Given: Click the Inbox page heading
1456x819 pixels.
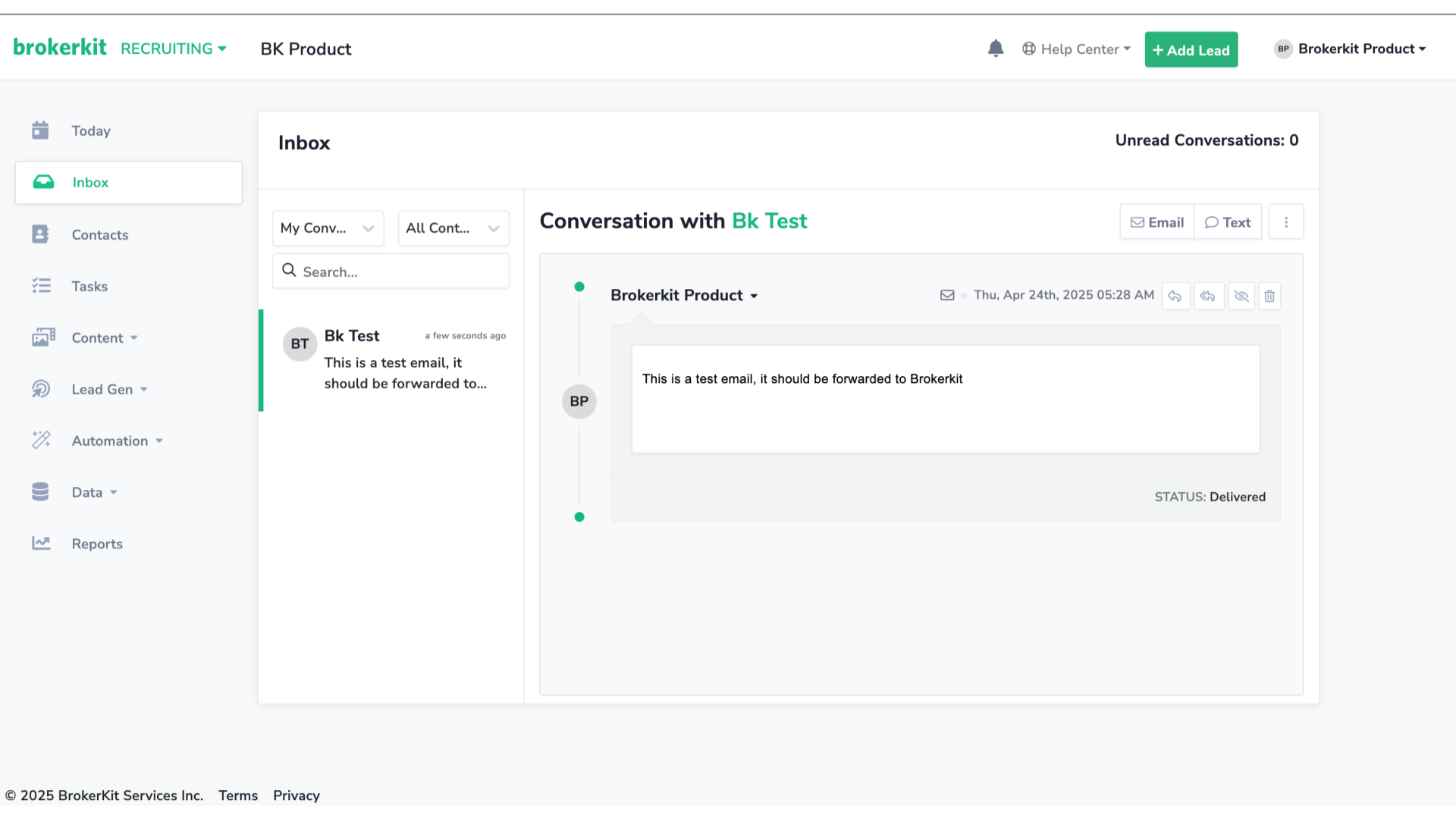Looking at the screenshot, I should 304,143.
